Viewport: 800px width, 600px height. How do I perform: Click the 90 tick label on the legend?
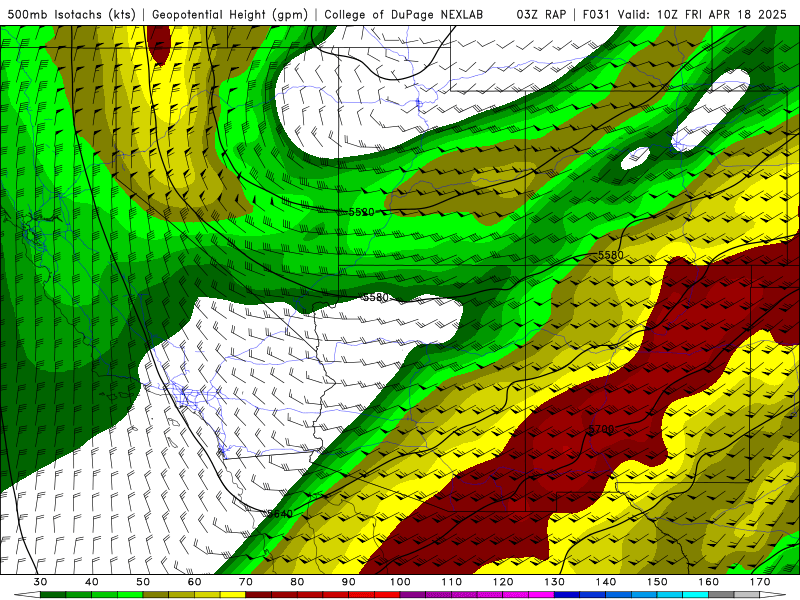[349, 582]
